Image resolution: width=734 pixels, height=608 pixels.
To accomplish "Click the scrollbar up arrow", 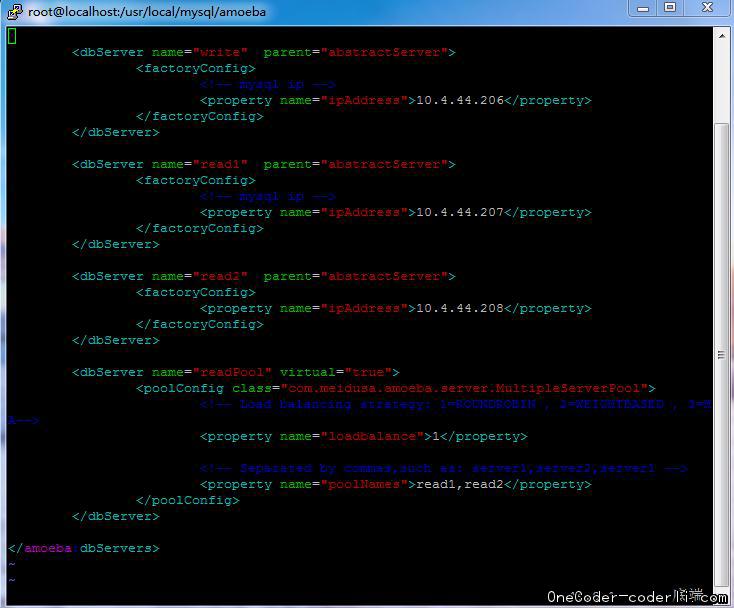I will (721, 34).
